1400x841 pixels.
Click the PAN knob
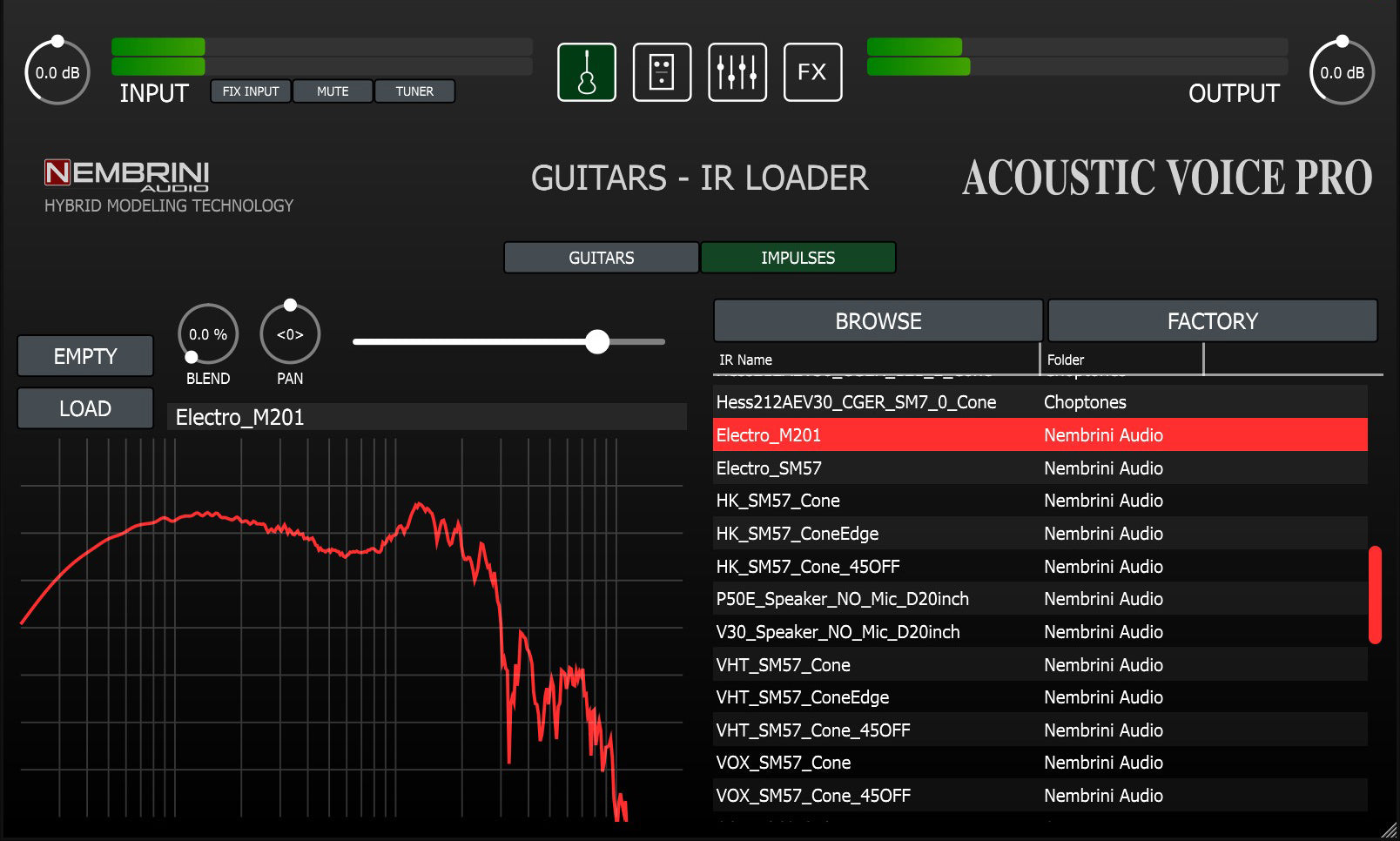click(x=290, y=334)
